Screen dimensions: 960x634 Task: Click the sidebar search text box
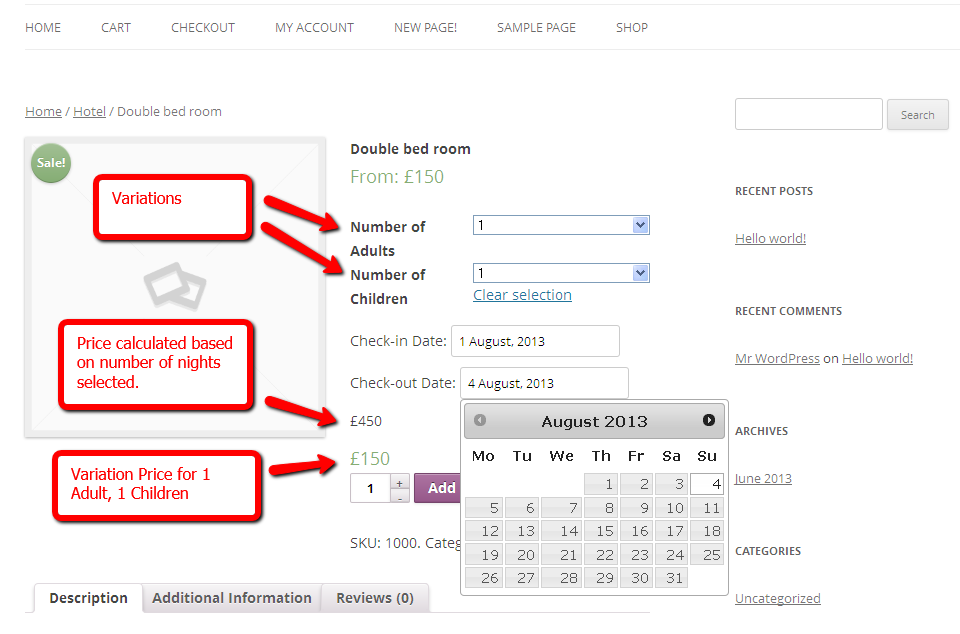point(808,114)
